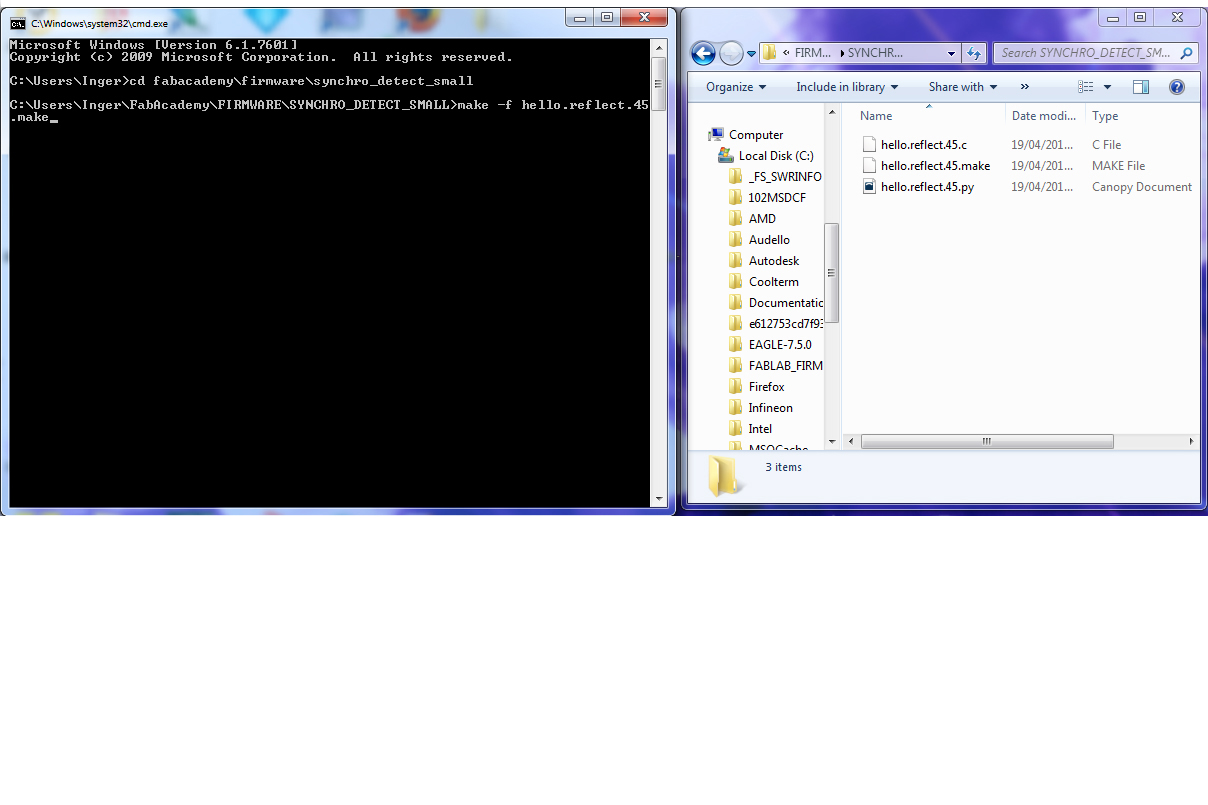Image resolution: width=1208 pixels, height=805 pixels.
Task: Open the view options dropdown arrow
Action: tap(1107, 87)
